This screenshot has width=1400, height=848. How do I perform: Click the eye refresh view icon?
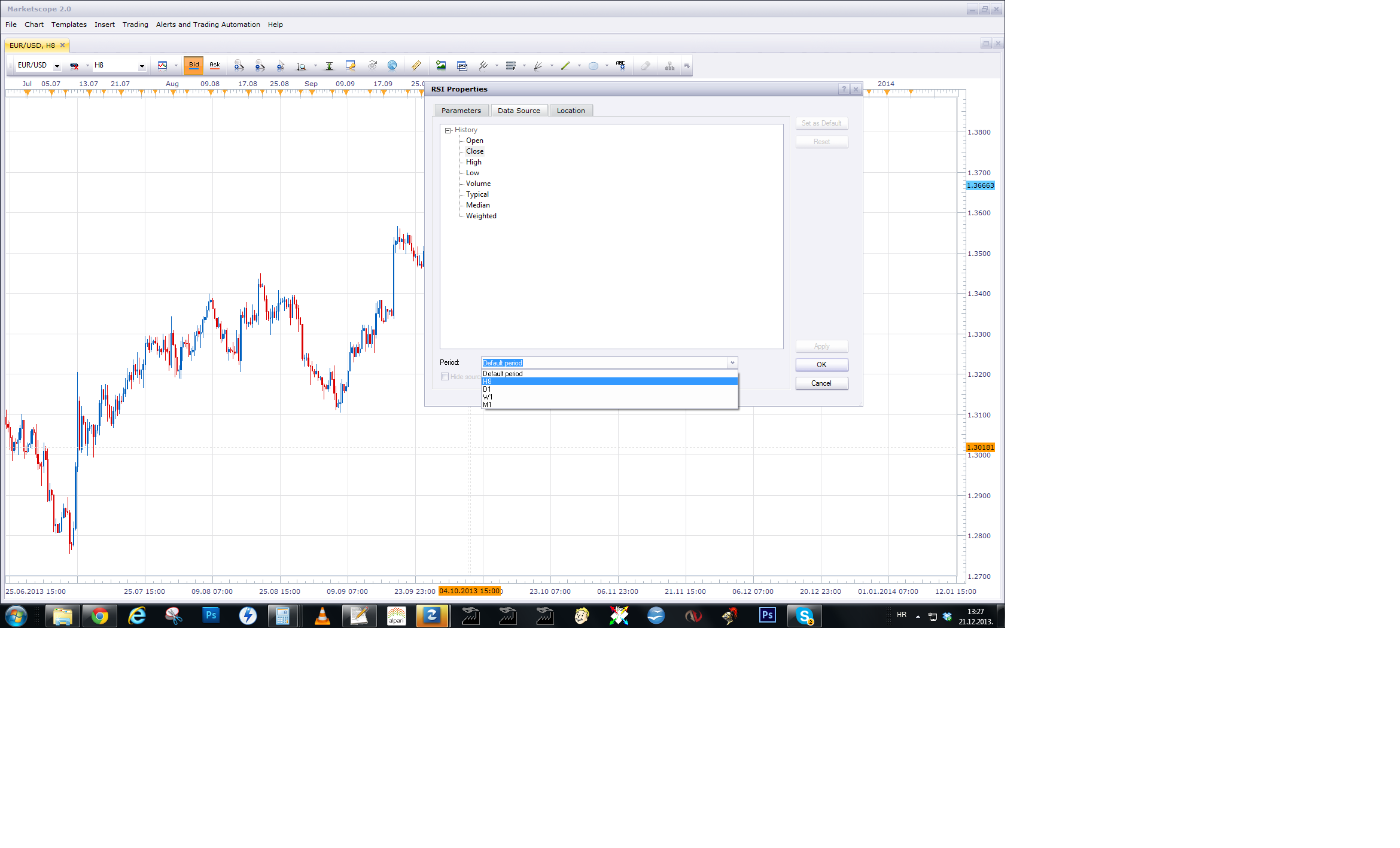click(372, 66)
